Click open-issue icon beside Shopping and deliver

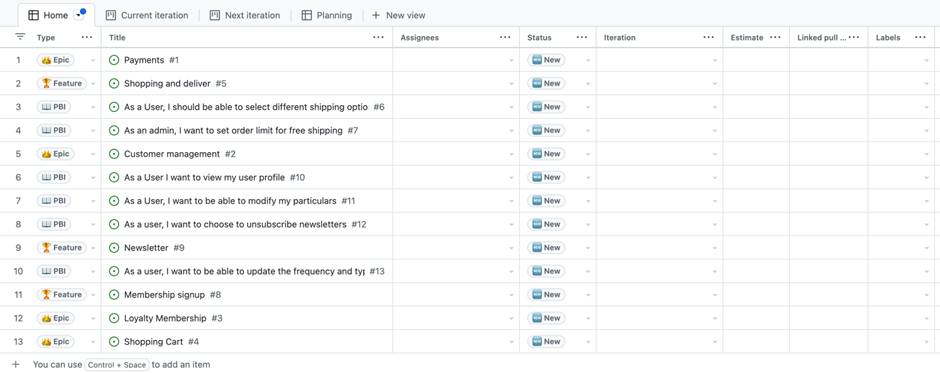[114, 83]
